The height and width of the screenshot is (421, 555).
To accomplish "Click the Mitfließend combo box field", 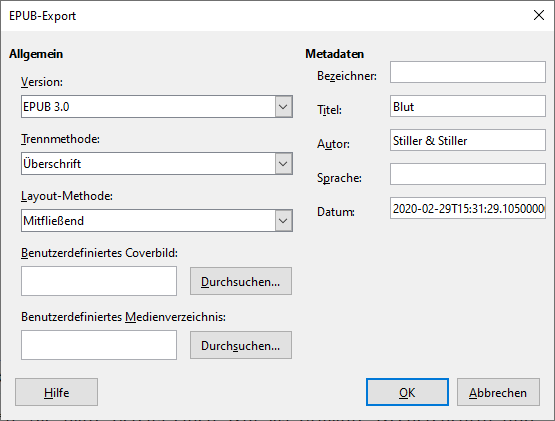I will [157, 221].
